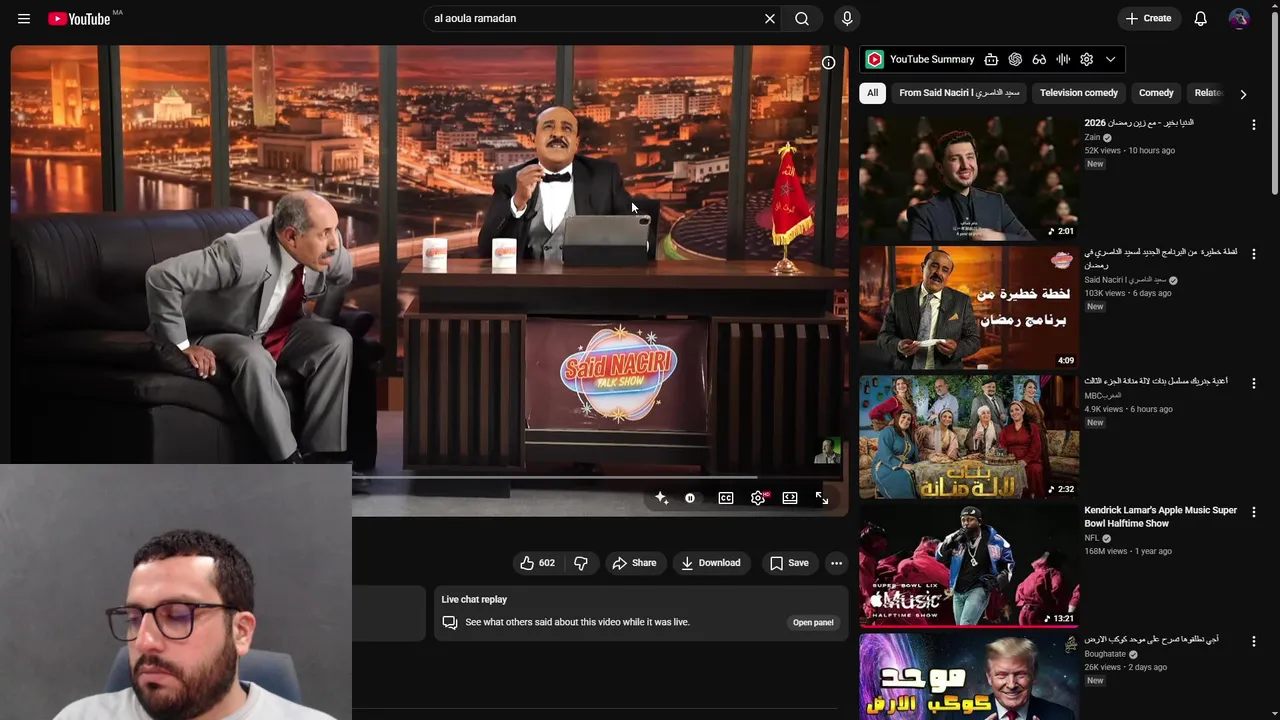Expand the YouTube Summary panel chevron

coord(1110,59)
